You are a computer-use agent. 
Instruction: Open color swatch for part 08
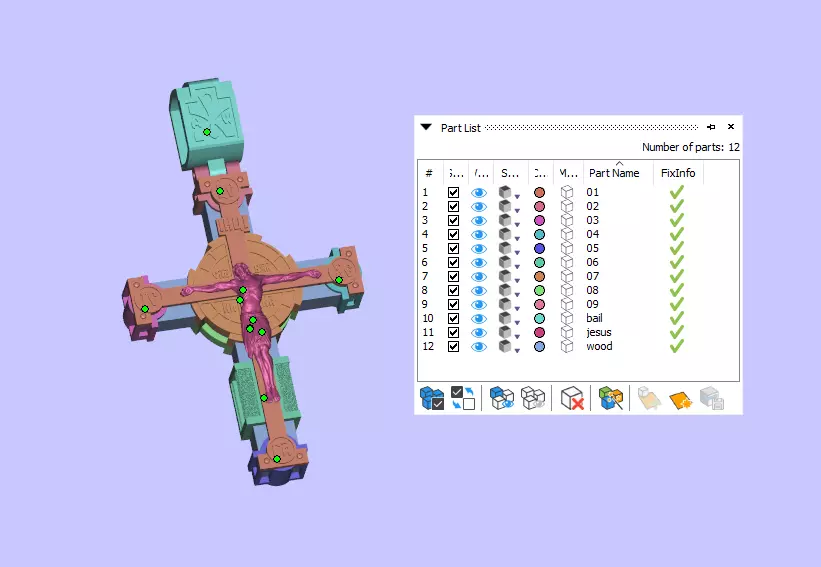coord(539,291)
